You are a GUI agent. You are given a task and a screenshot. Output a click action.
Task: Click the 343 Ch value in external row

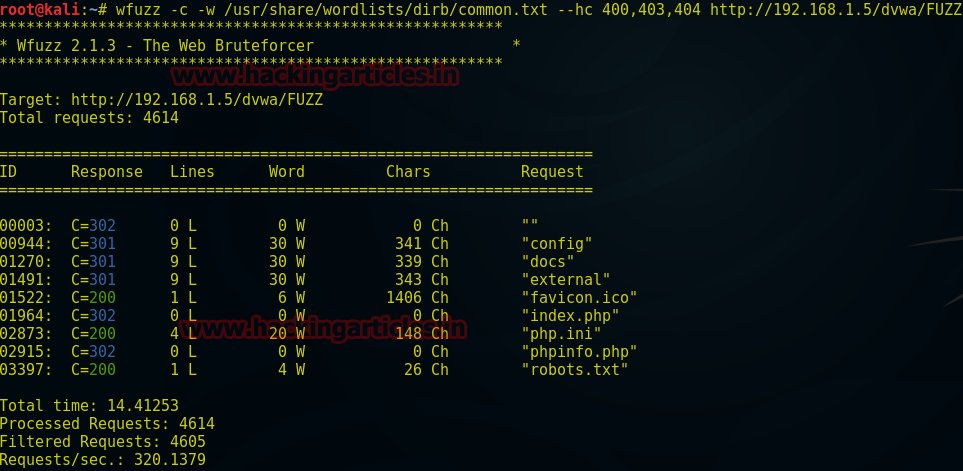(x=422, y=279)
